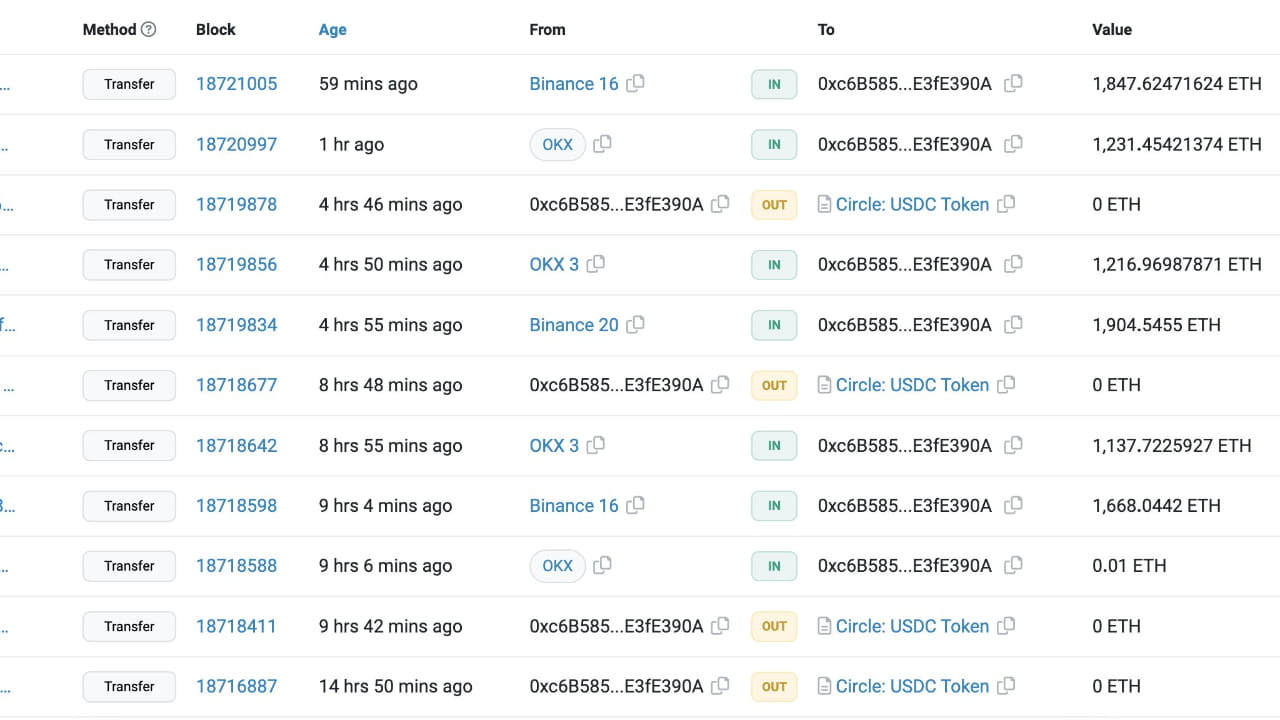Copy the OKX 3 address in block 18719856 row
The width and height of the screenshot is (1280, 720).
pyautogui.click(x=596, y=264)
